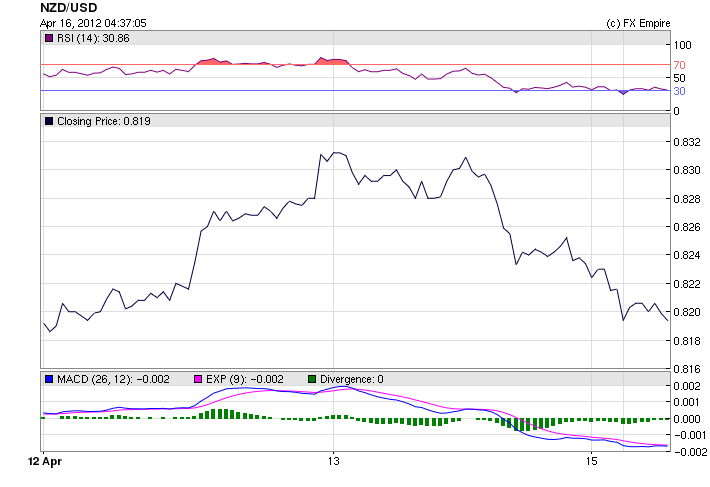Image resolution: width=710 pixels, height=487 pixels.
Task: Click the MACD axis label 0.001
Action: click(687, 402)
